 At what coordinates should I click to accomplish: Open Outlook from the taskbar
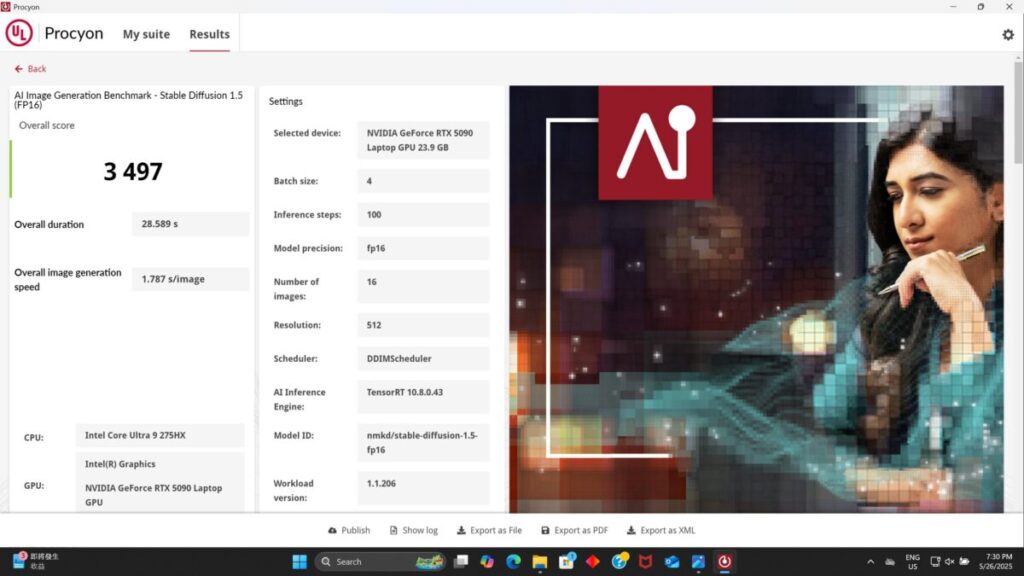671,562
